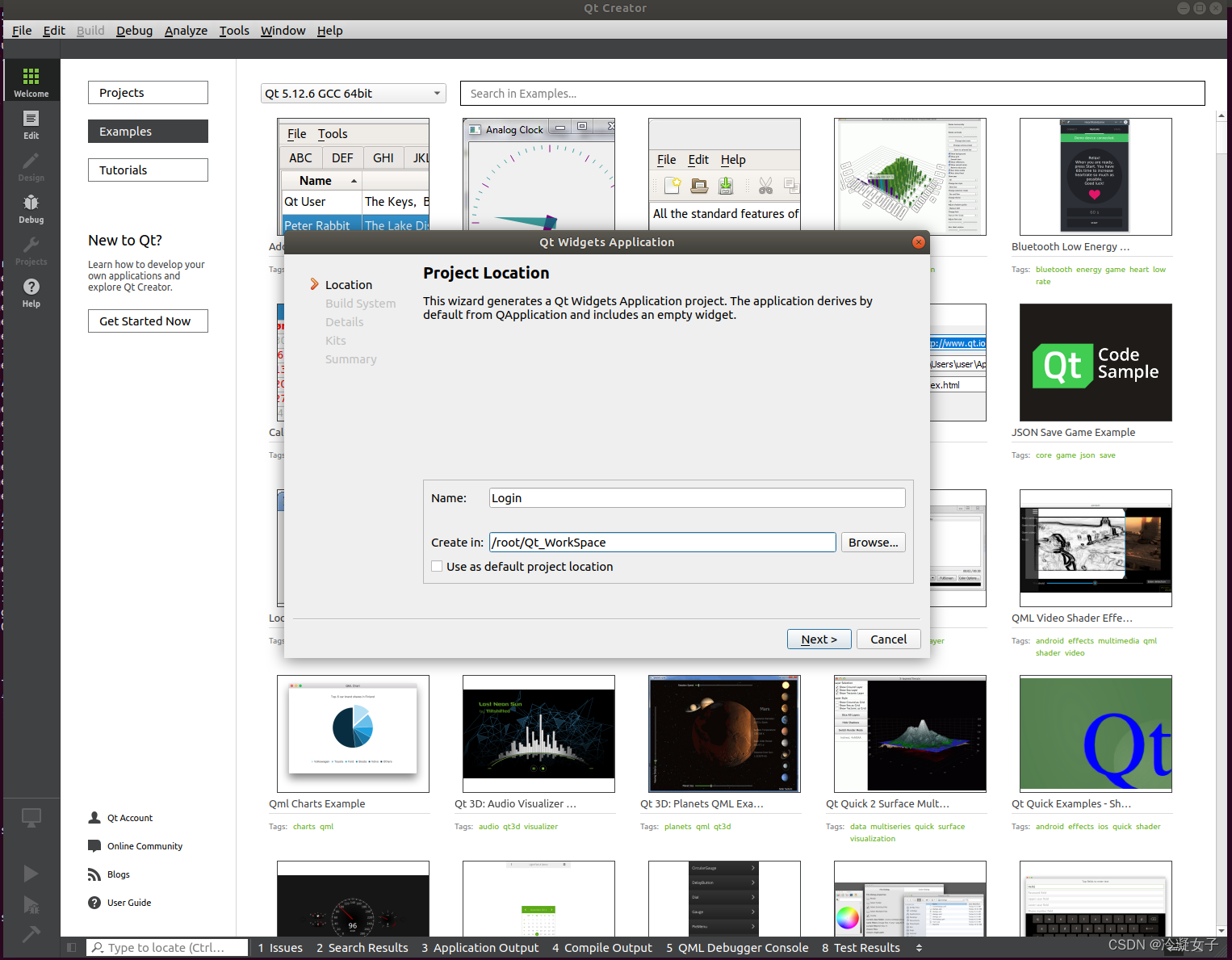Toggle the left sidebar button in status bar

click(x=72, y=948)
